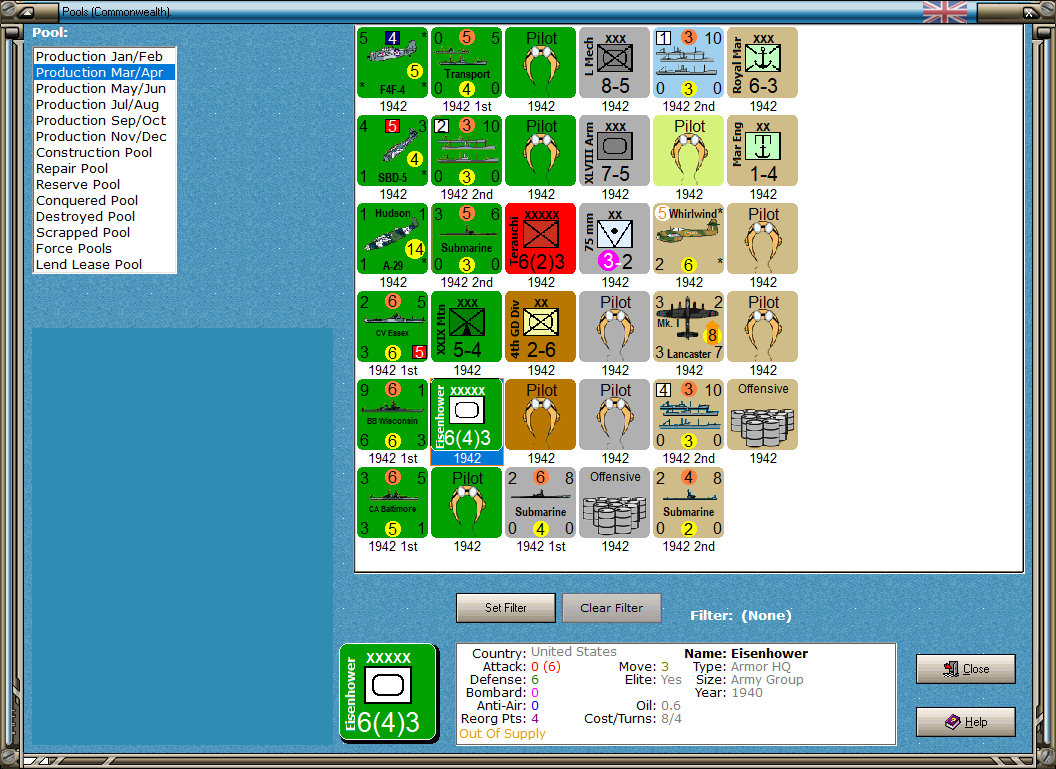Select the tan Submarine 1942 2nd counter

(689, 503)
